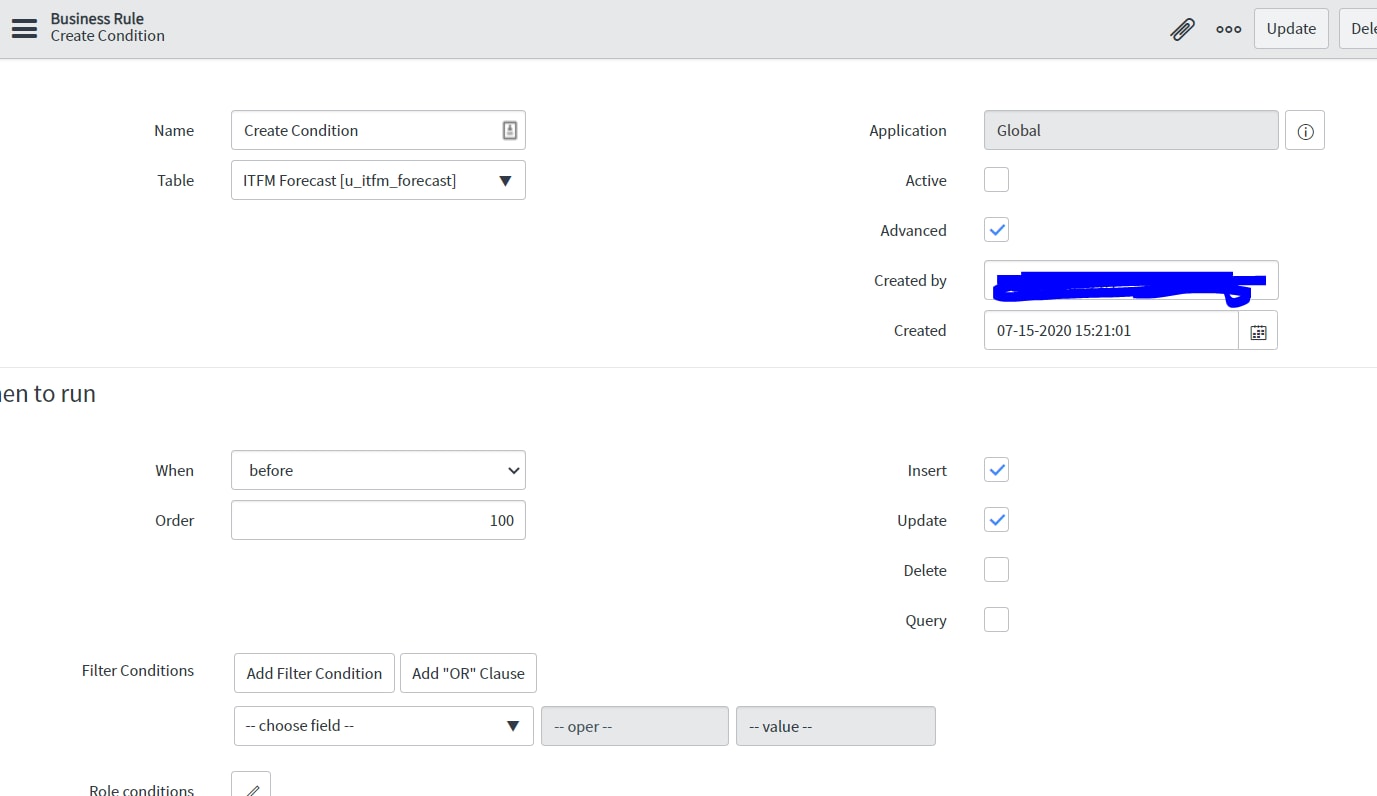Enable the Query checkbox

pos(996,620)
